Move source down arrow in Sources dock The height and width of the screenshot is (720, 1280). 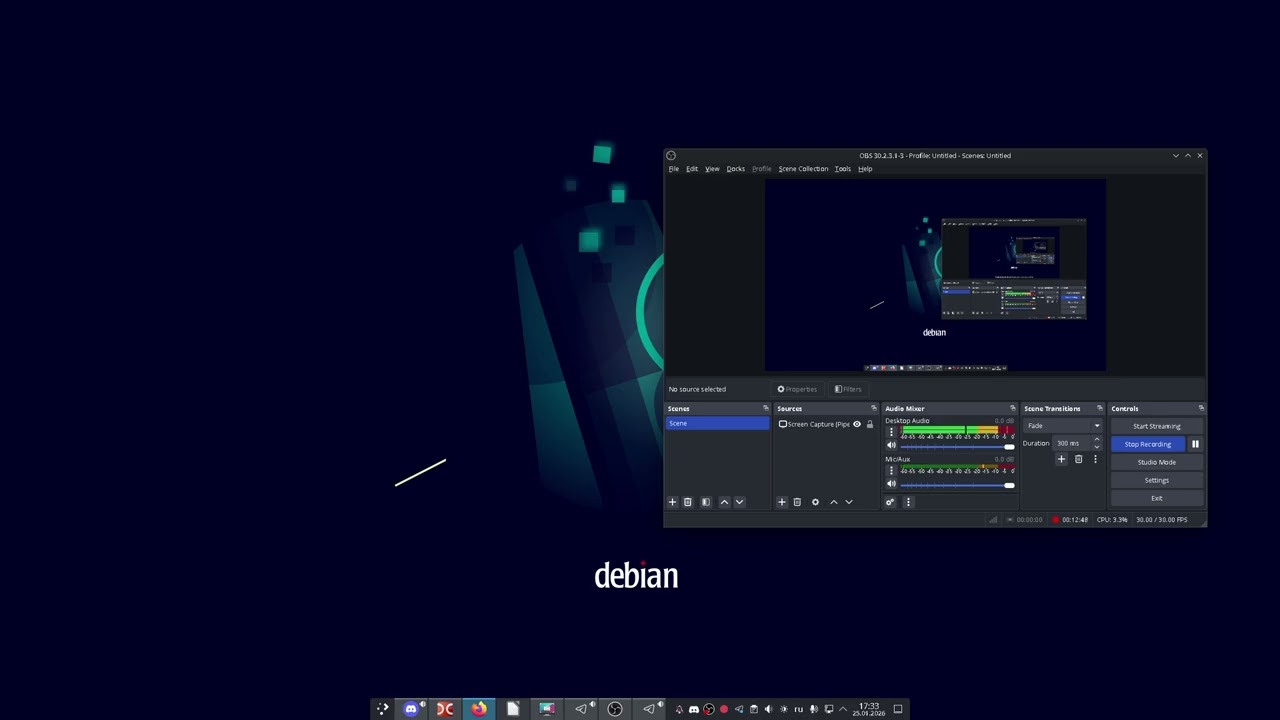(849, 502)
